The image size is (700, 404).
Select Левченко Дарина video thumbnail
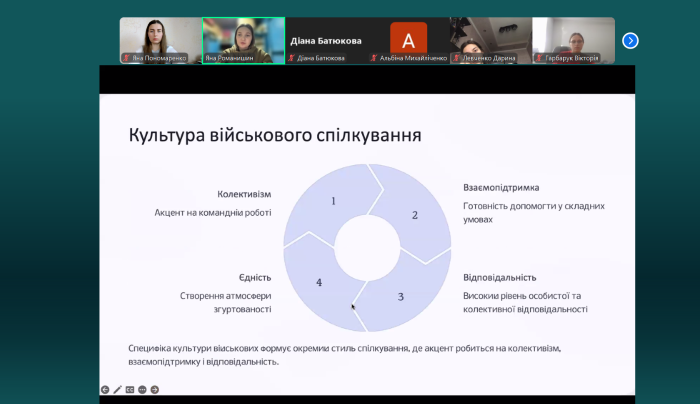490,38
